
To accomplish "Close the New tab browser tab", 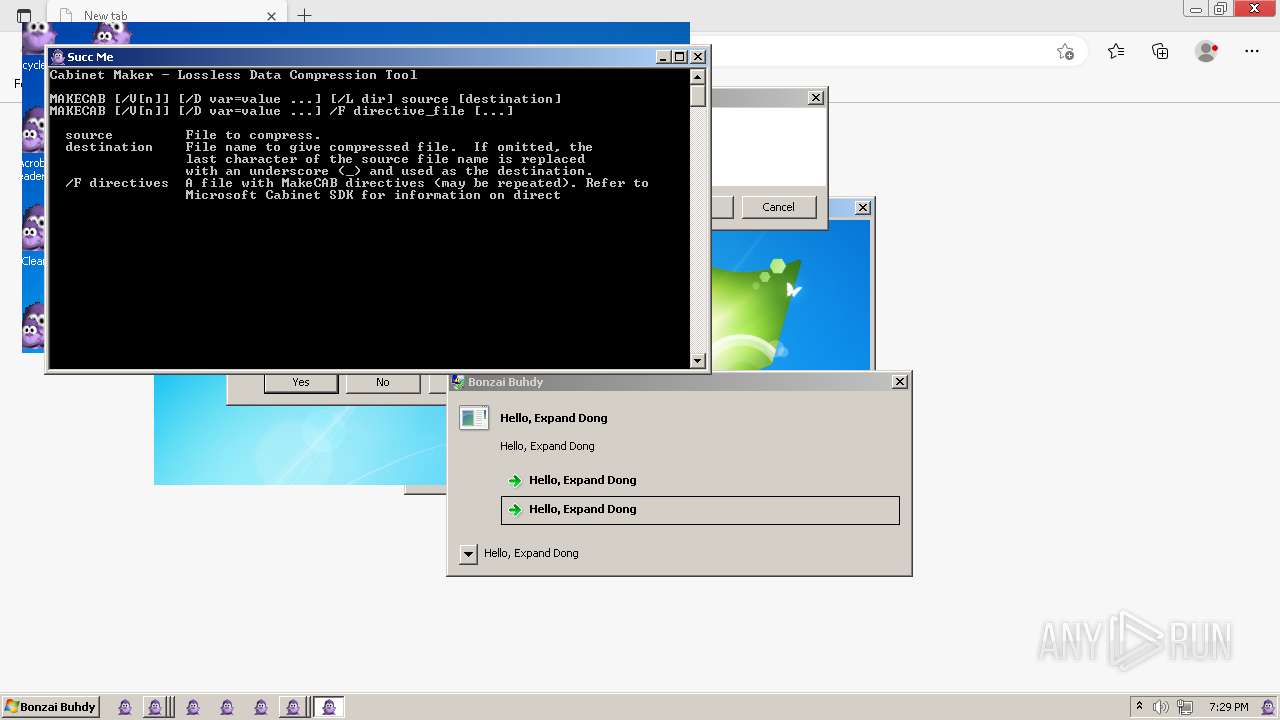I will click(x=271, y=15).
